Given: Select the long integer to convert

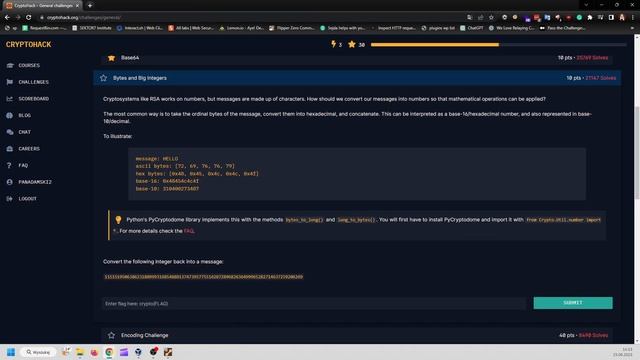Looking at the screenshot, I should coord(204,277).
